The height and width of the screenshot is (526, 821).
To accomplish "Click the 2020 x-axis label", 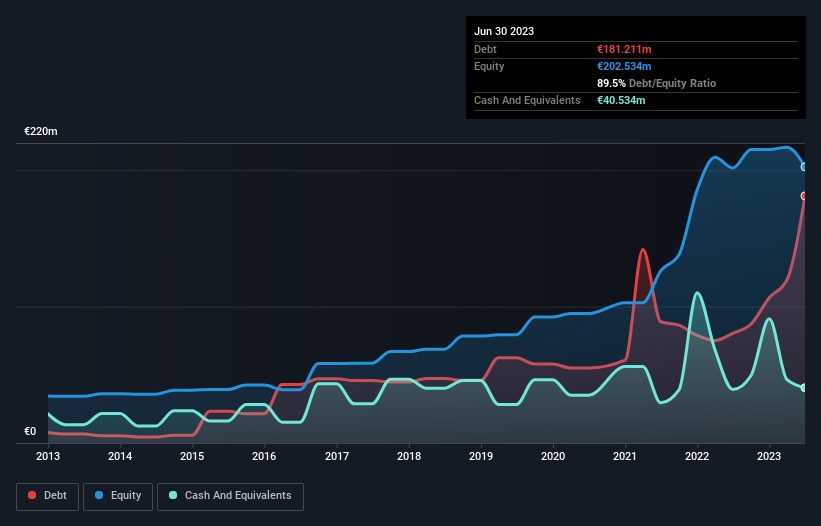I will (x=553, y=456).
